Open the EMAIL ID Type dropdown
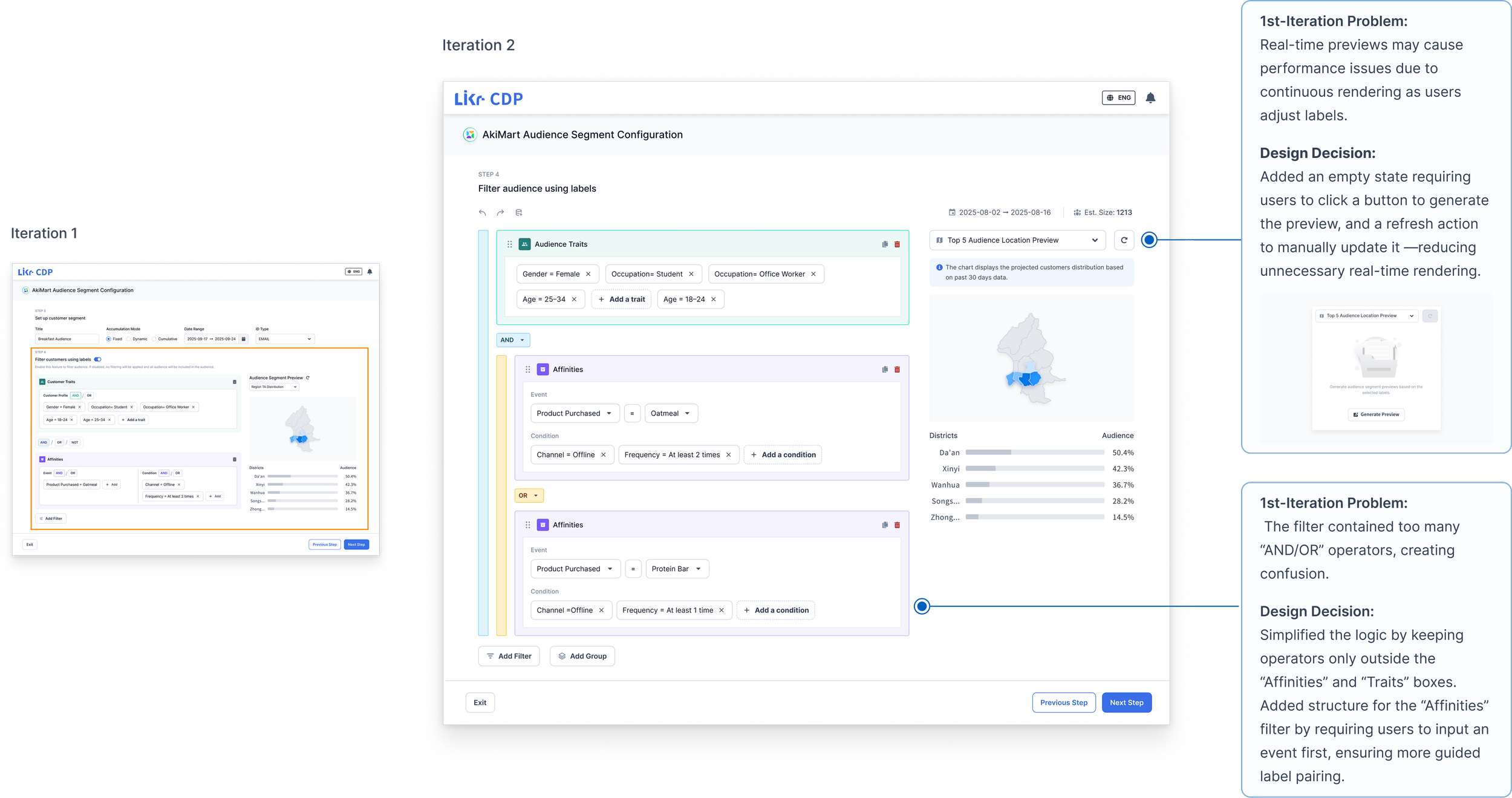The image size is (1512, 798). click(285, 339)
